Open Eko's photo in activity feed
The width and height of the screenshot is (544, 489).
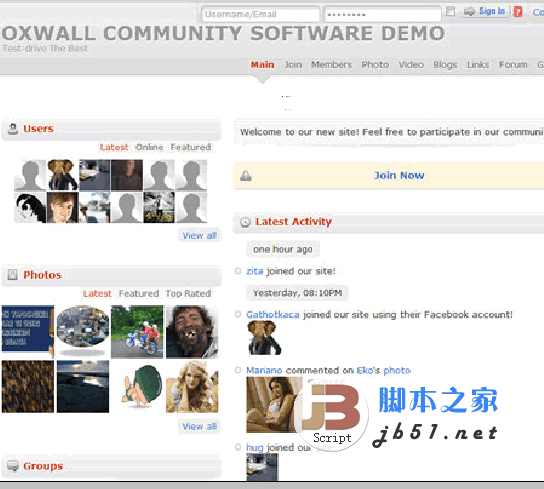[x=274, y=405]
